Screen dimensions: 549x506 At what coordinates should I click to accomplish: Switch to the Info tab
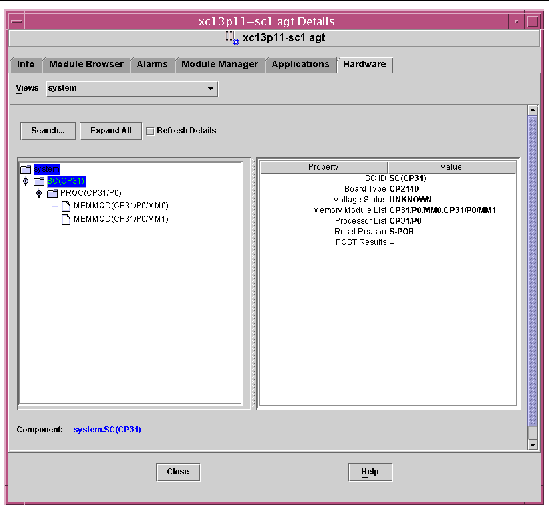coord(26,64)
